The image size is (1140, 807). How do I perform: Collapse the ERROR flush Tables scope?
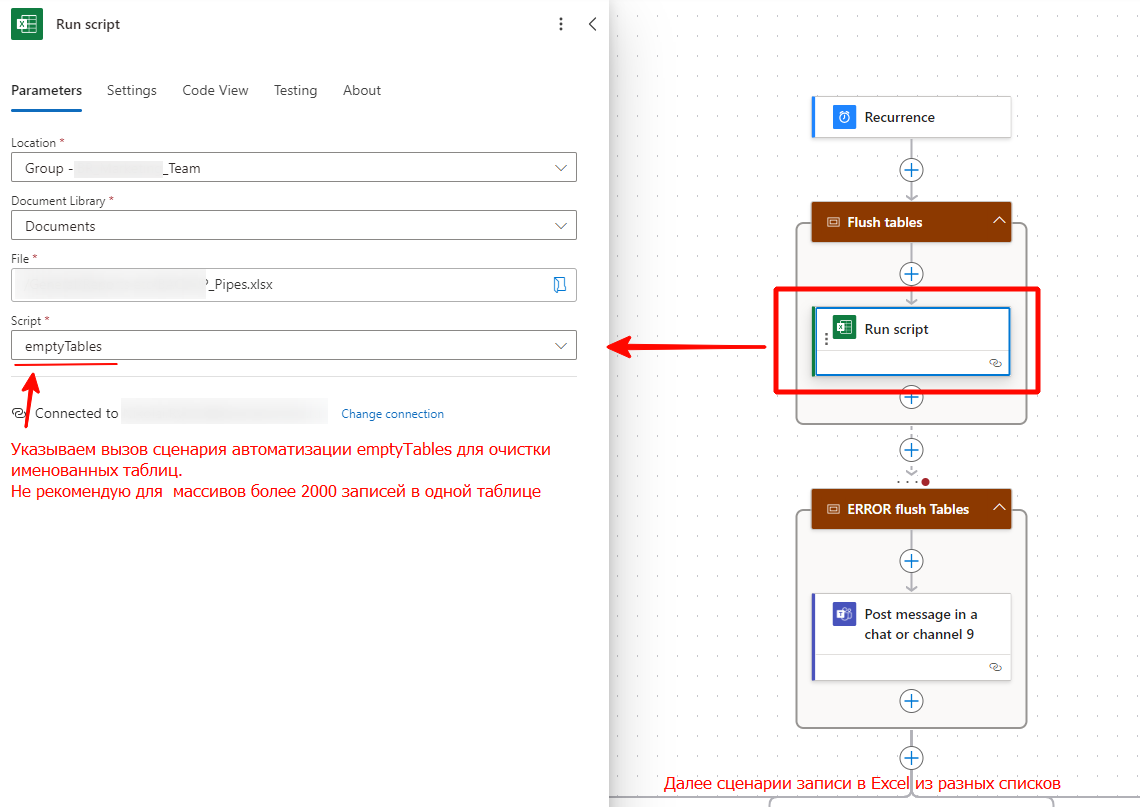point(997,508)
